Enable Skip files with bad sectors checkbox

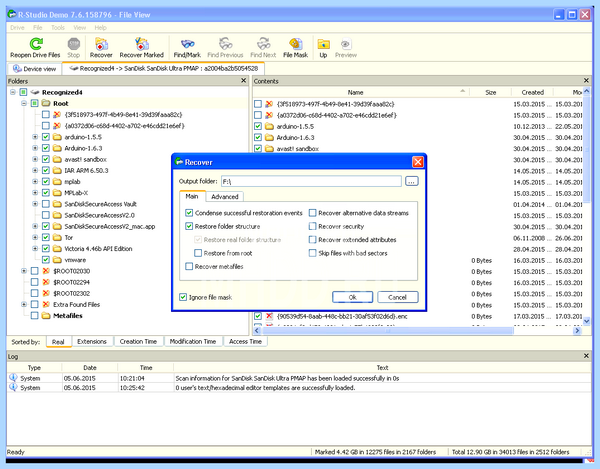(x=313, y=253)
